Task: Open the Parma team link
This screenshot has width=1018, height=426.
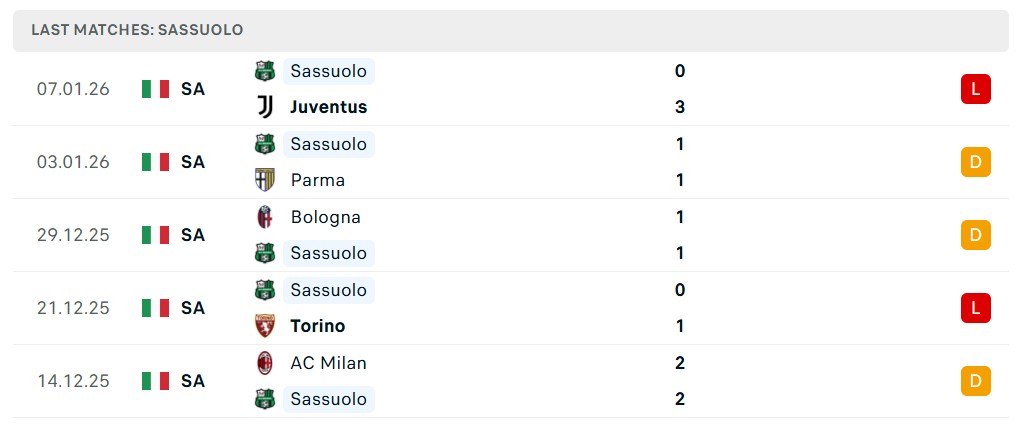Action: click(317, 180)
